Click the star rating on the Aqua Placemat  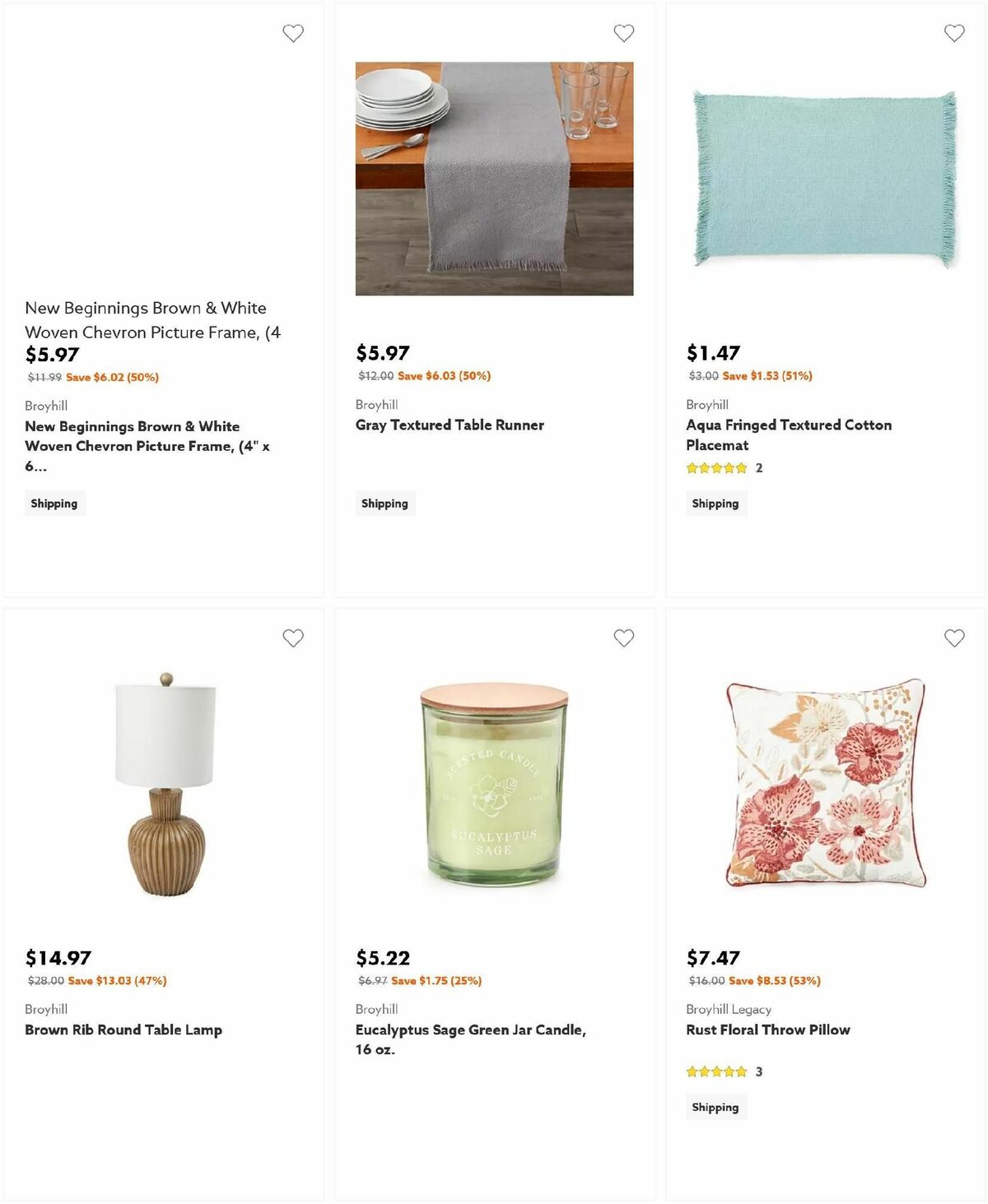[x=715, y=467]
